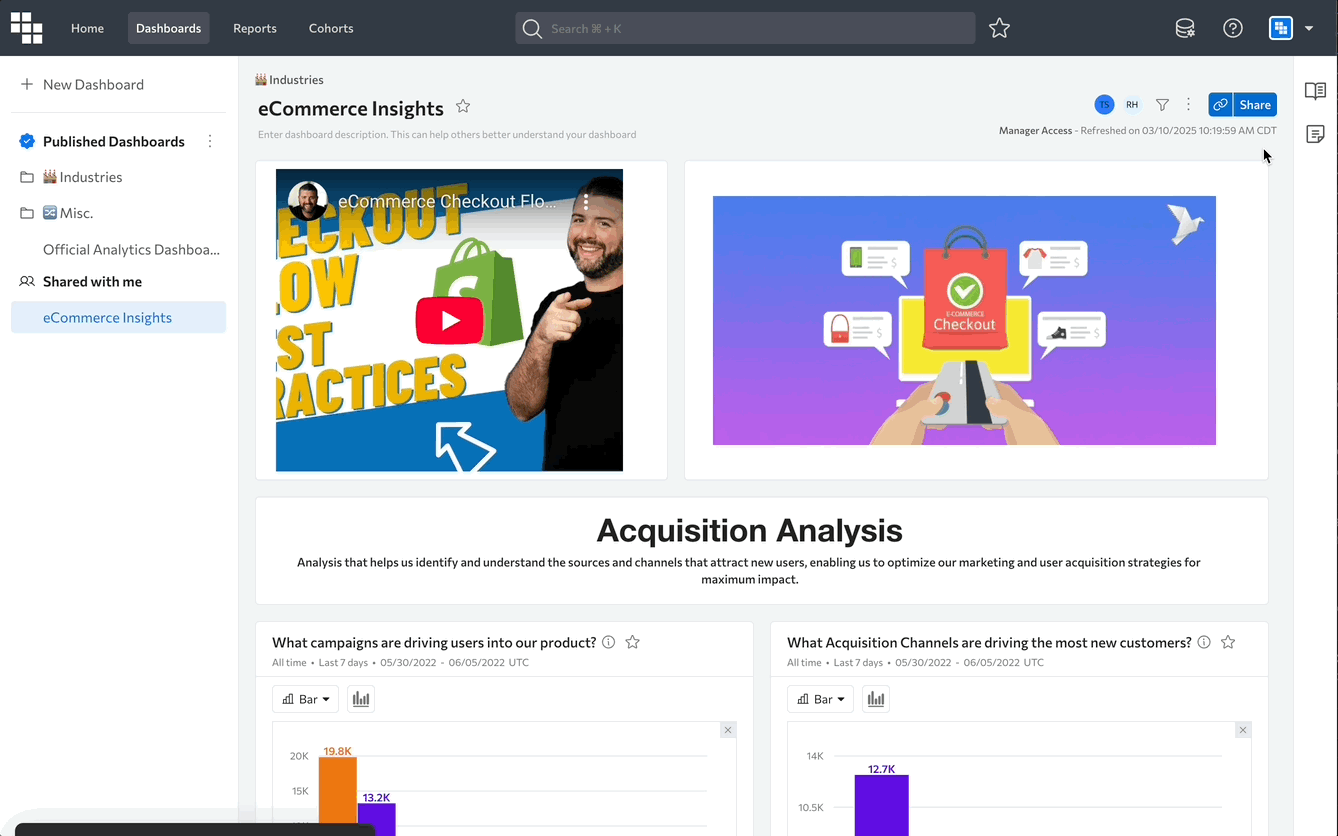Open data settings database icon
1338x836 pixels.
[1185, 28]
